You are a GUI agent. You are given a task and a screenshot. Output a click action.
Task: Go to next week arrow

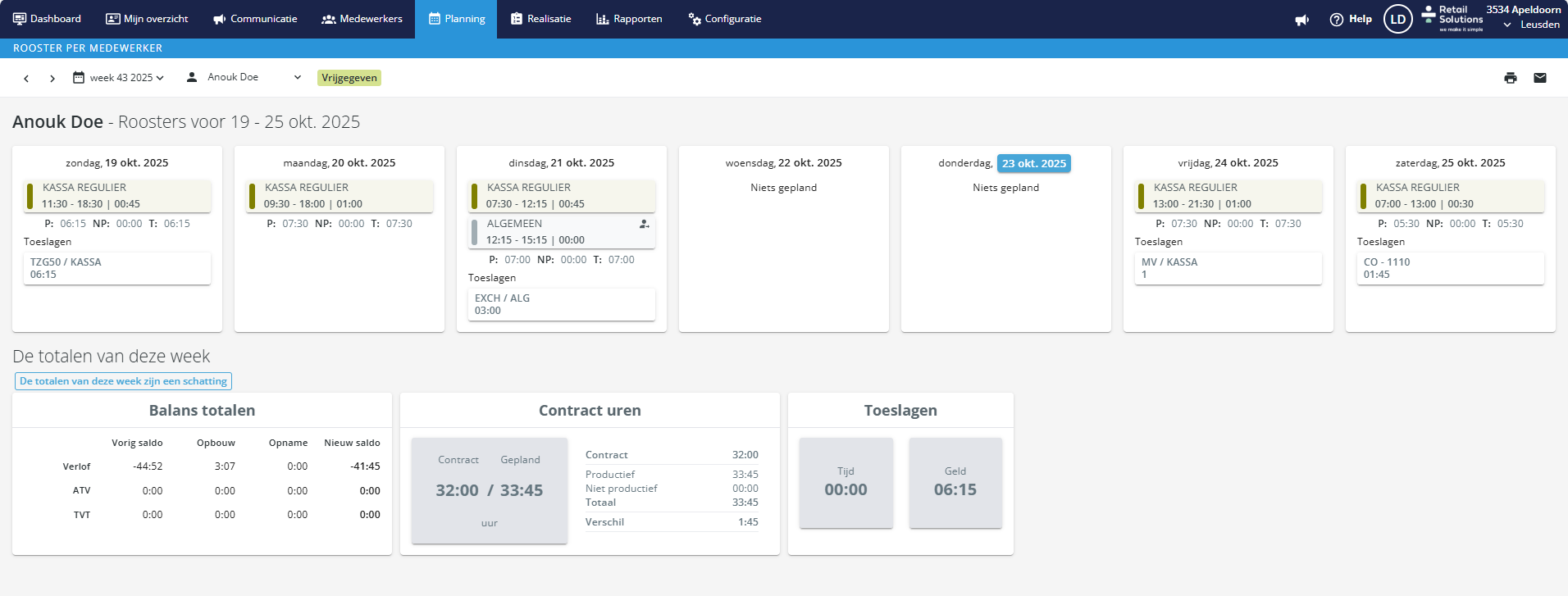pos(52,79)
